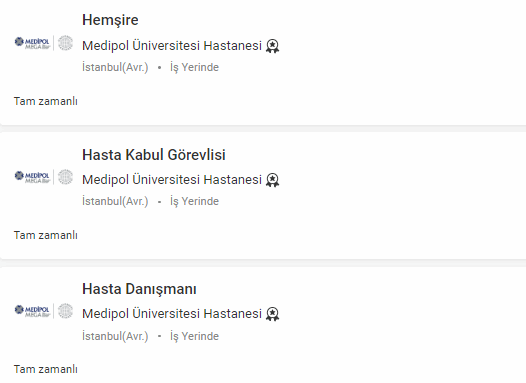Click award badge icon in Hasta Kabul Görevlisi listing
This screenshot has width=526, height=383.
click(272, 180)
